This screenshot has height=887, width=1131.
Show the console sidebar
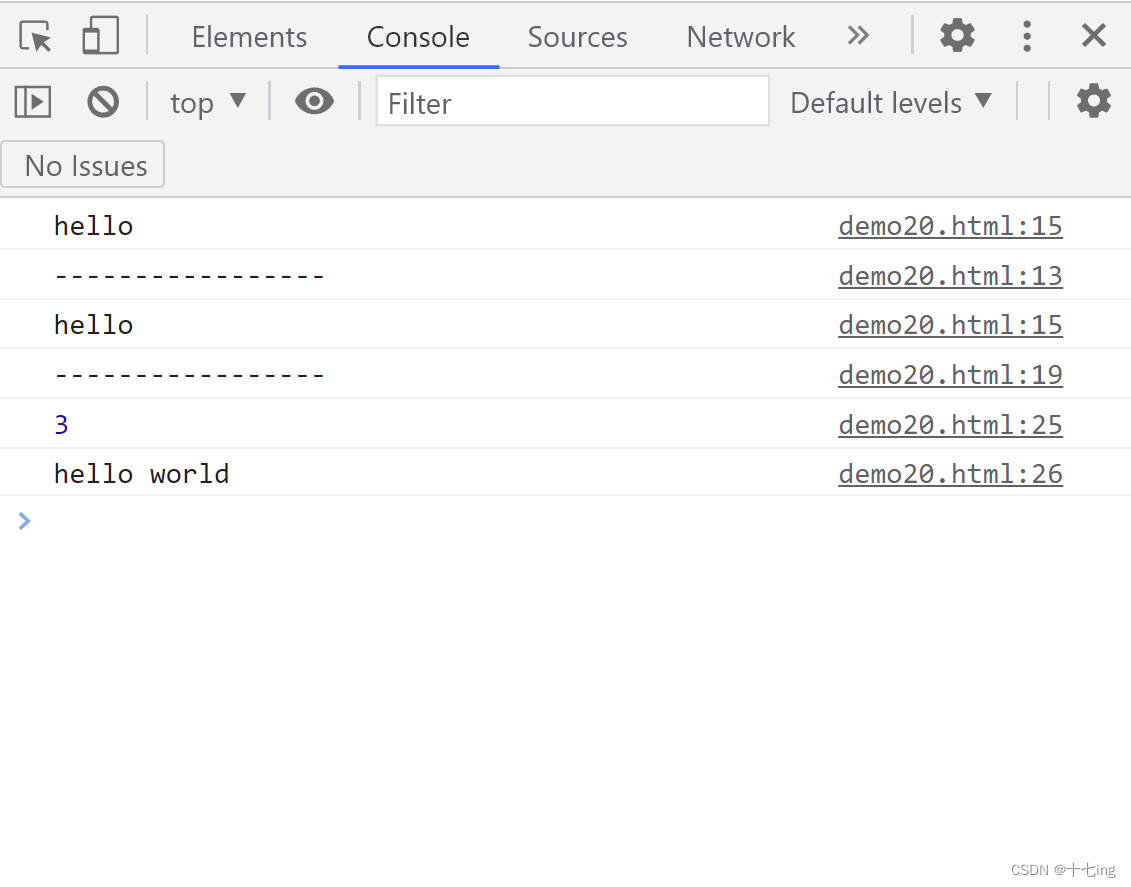[33, 102]
